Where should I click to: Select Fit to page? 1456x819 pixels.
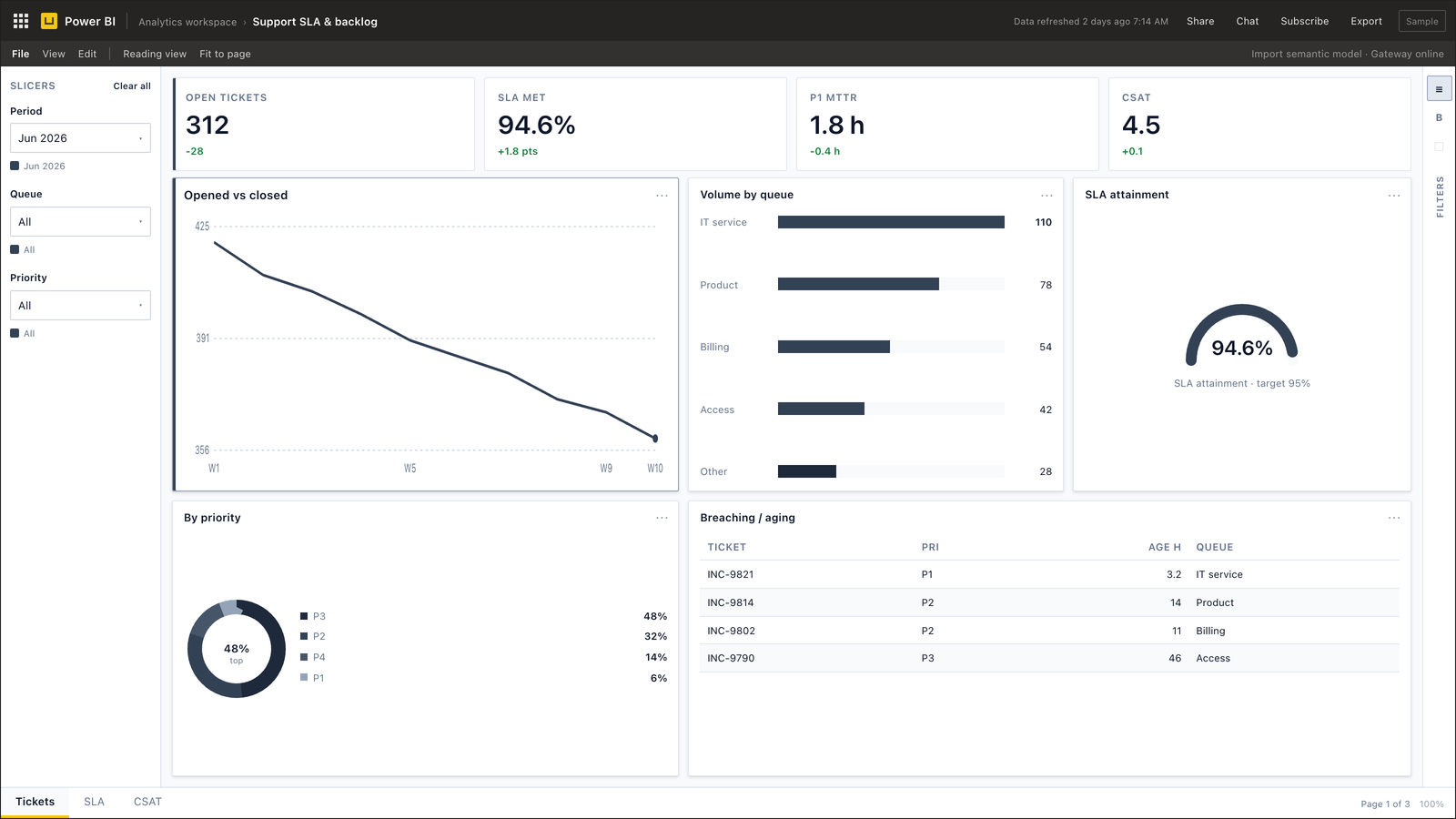(x=225, y=54)
